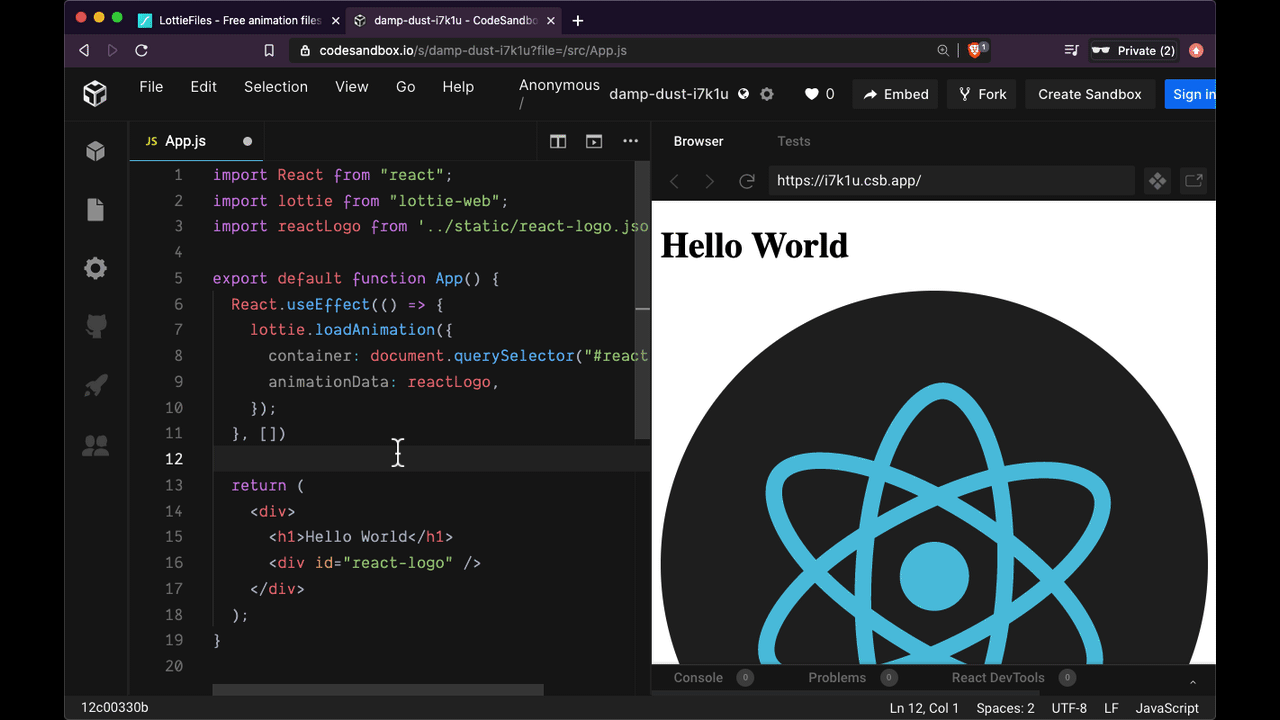This screenshot has width=1280, height=720.
Task: Split the editor with layout icon
Action: click(x=558, y=141)
